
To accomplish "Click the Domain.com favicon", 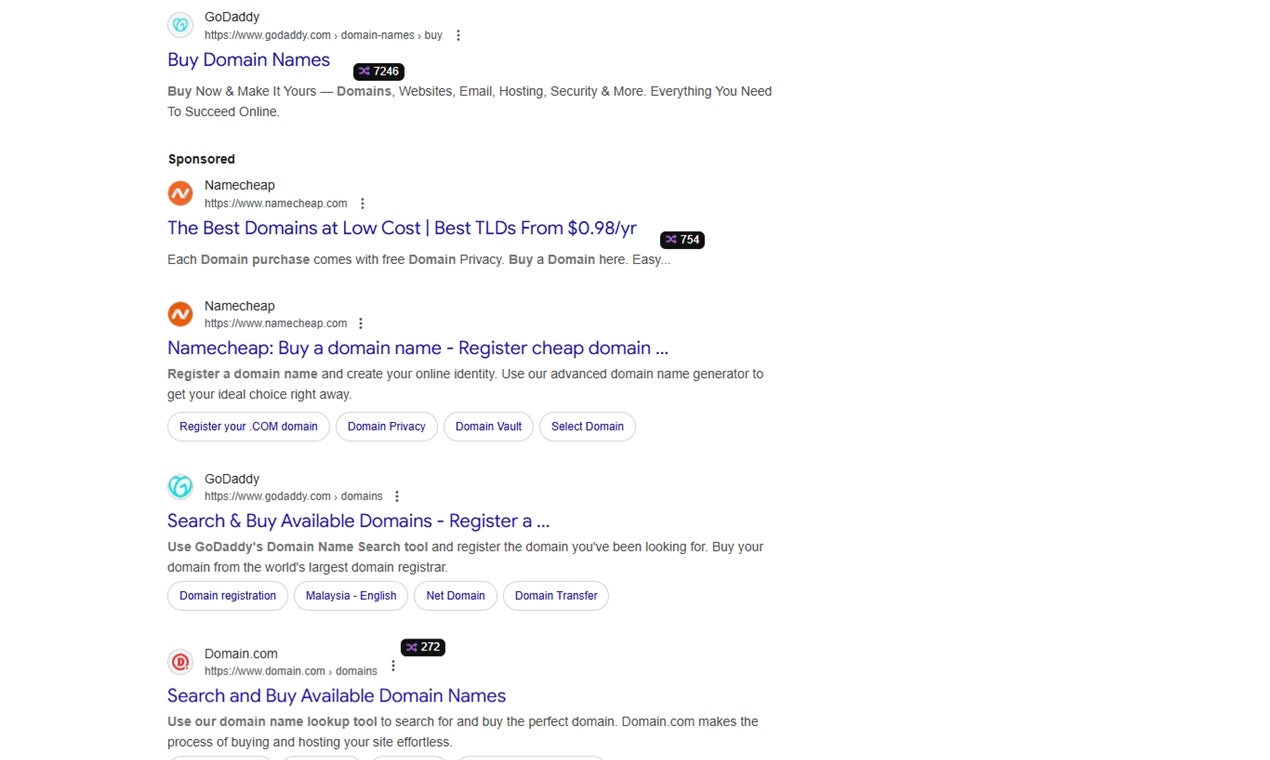I will (x=180, y=661).
